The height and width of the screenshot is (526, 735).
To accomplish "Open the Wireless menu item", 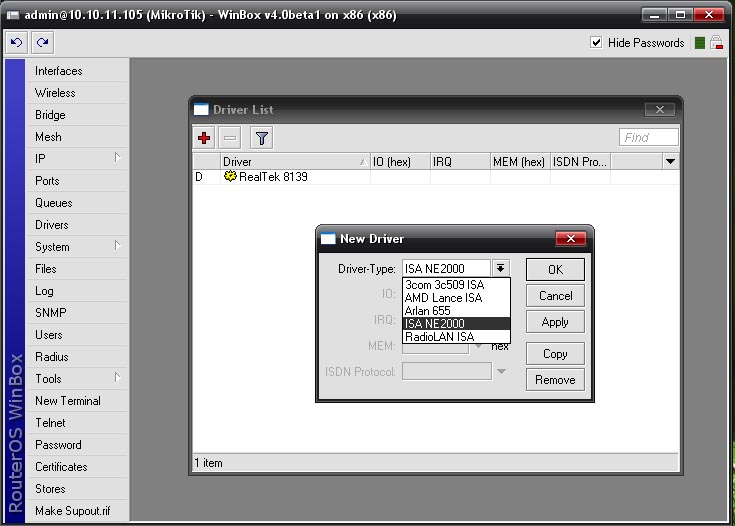I will tap(77, 93).
